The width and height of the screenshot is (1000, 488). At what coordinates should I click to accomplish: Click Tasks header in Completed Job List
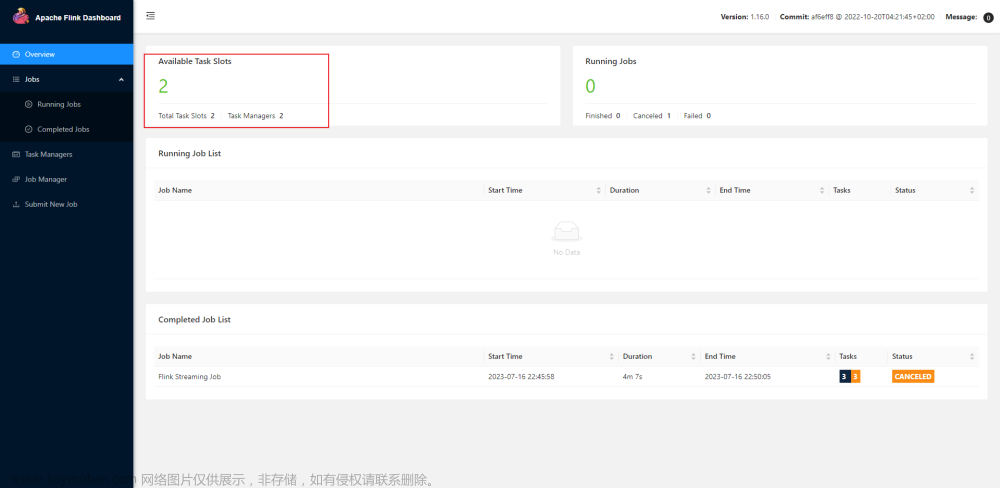tap(848, 357)
